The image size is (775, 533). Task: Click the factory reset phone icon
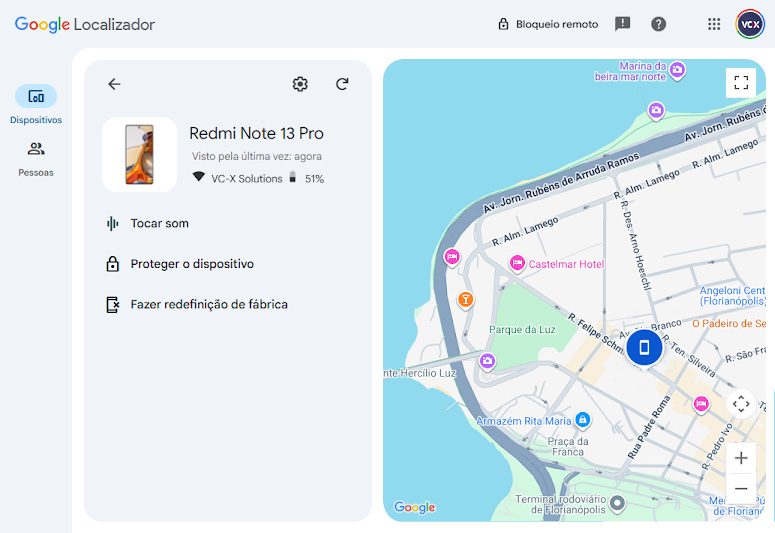tap(113, 305)
